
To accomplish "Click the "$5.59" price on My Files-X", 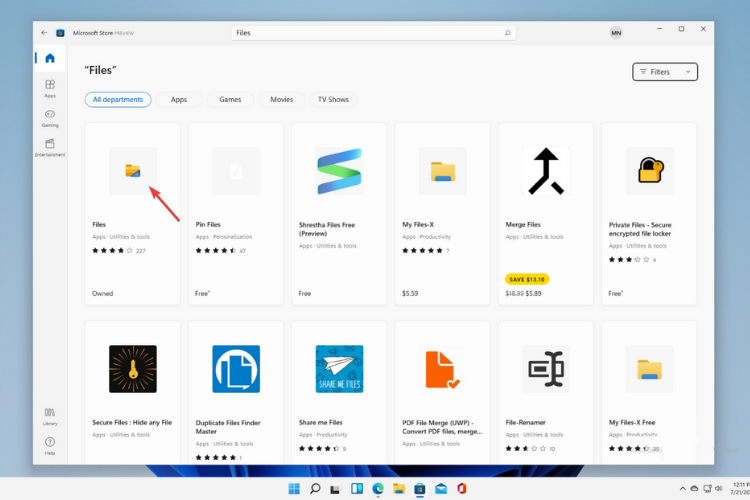I will tap(410, 293).
